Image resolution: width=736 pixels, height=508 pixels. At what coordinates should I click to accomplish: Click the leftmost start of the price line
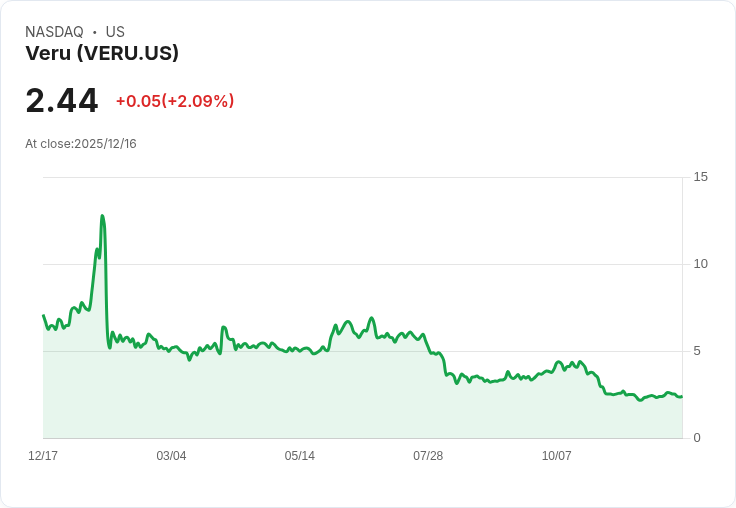tap(43, 316)
